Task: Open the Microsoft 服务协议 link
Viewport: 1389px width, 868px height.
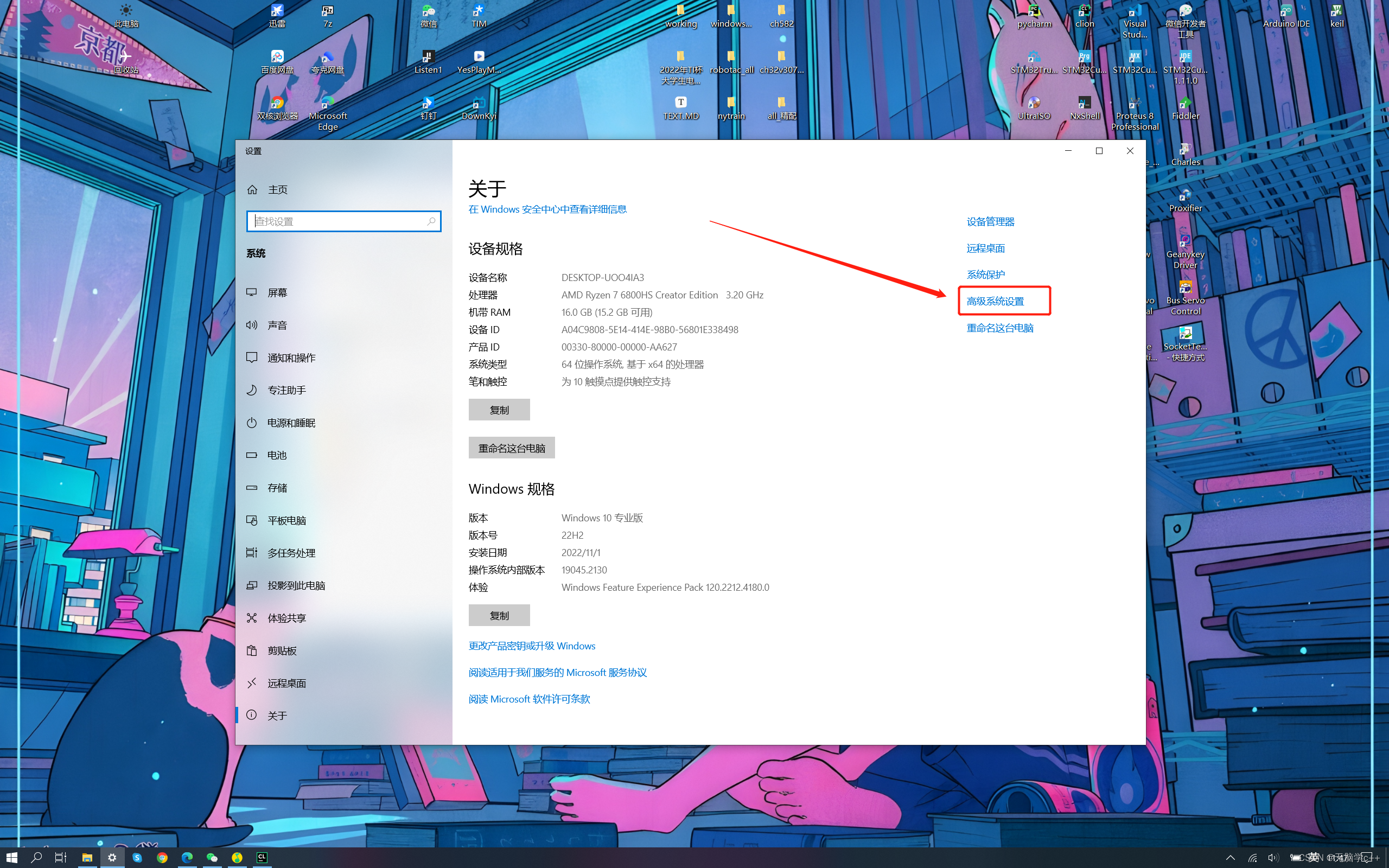Action: pos(557,672)
